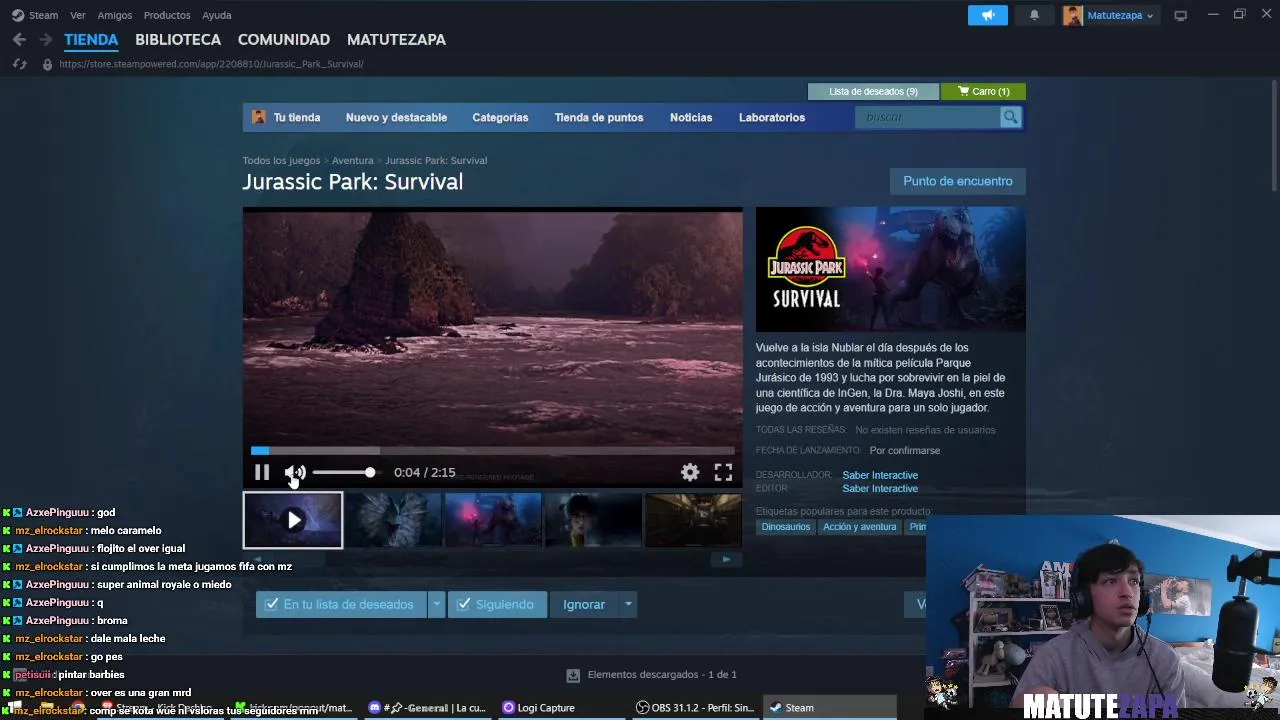
Task: Open OBS 31.1.2 from taskbar
Action: [x=695, y=708]
